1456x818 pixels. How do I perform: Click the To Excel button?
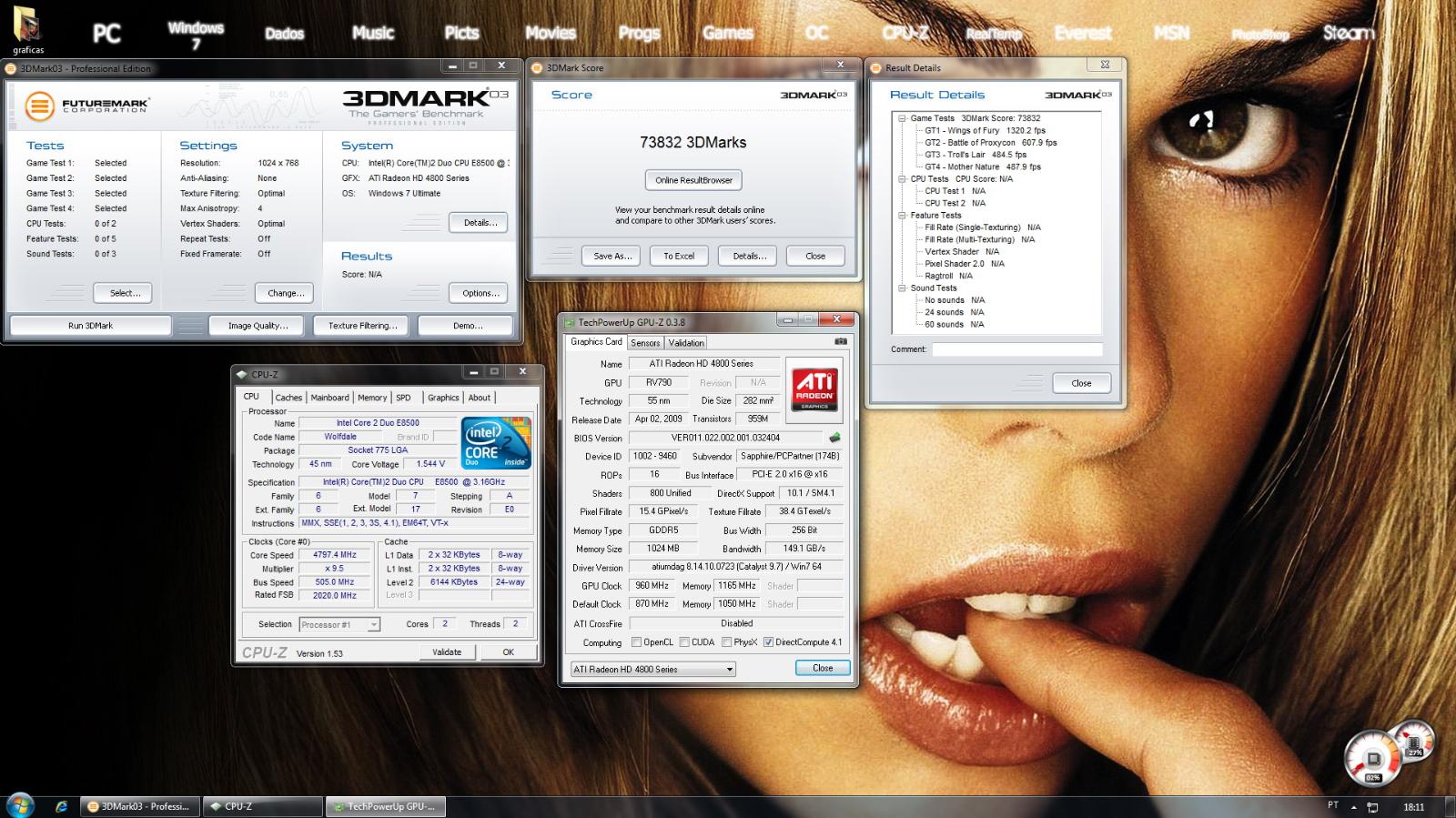click(679, 256)
